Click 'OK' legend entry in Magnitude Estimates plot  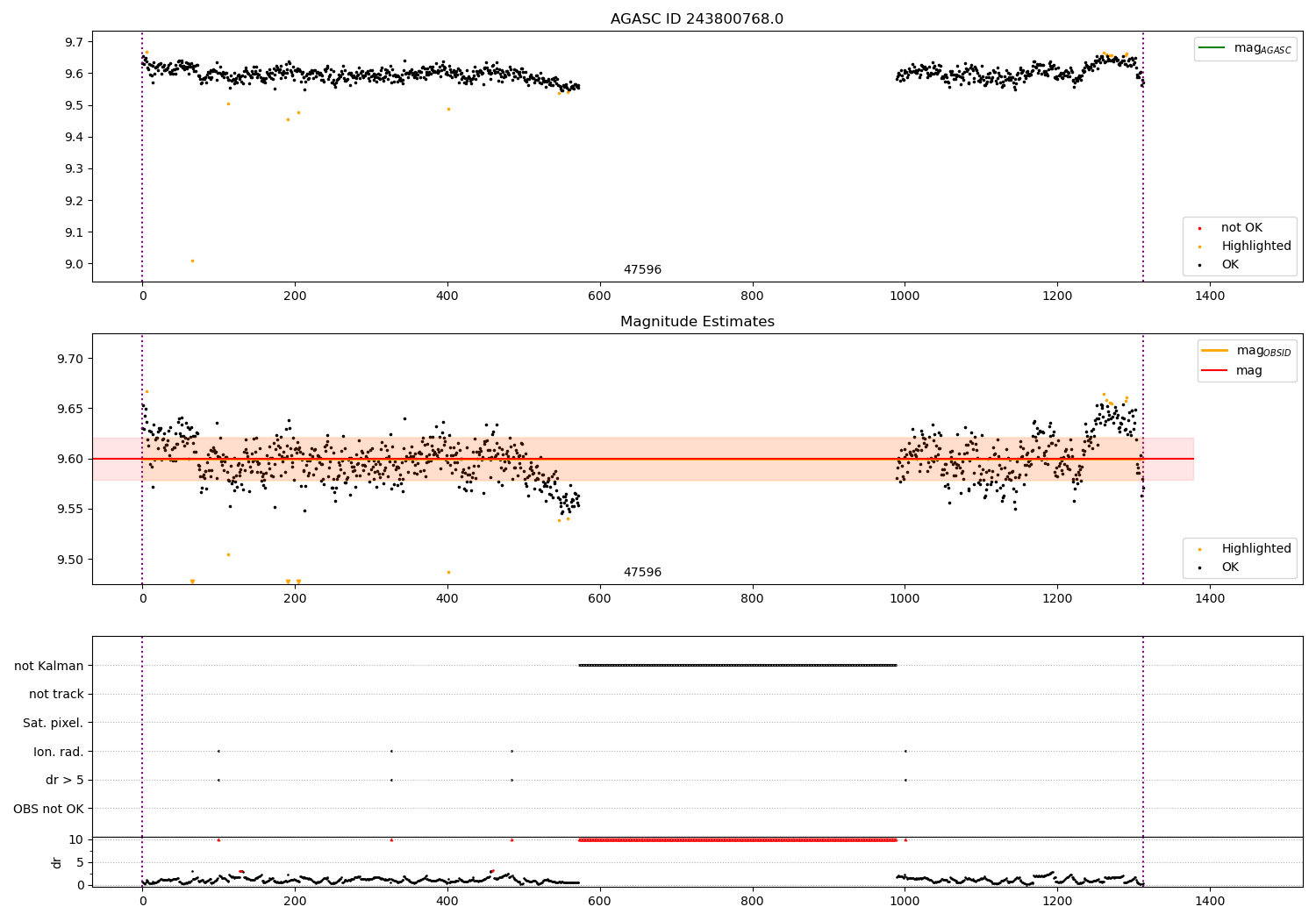coord(1230,567)
